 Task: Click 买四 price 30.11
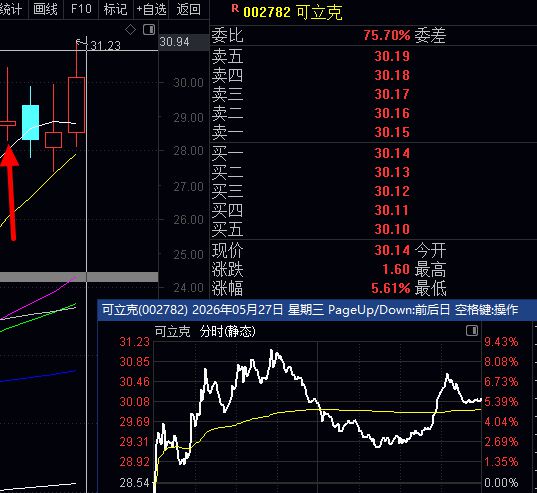pos(392,210)
